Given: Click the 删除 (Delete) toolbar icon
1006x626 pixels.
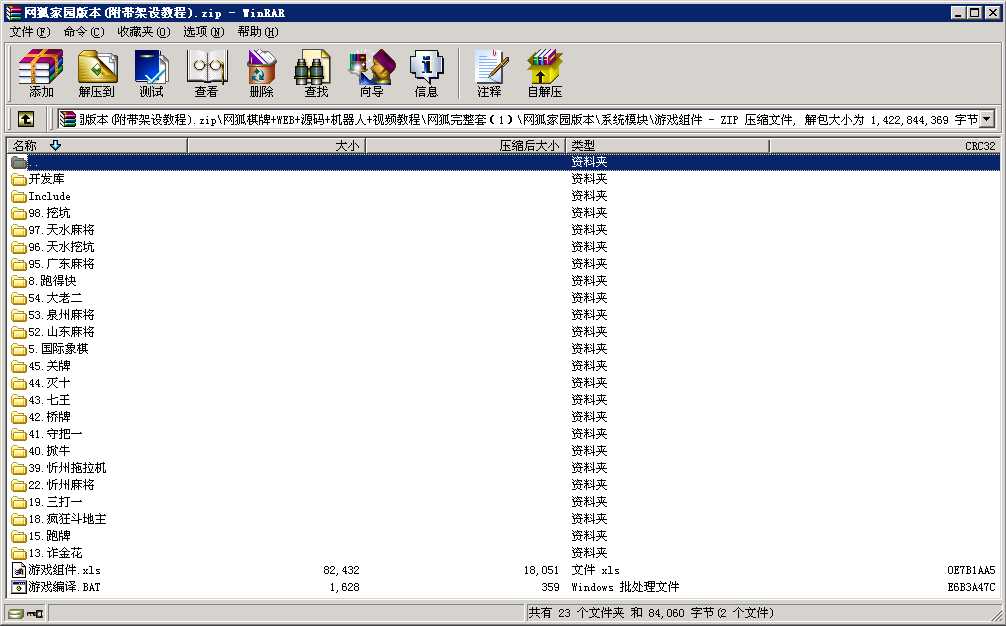Looking at the screenshot, I should [x=262, y=73].
